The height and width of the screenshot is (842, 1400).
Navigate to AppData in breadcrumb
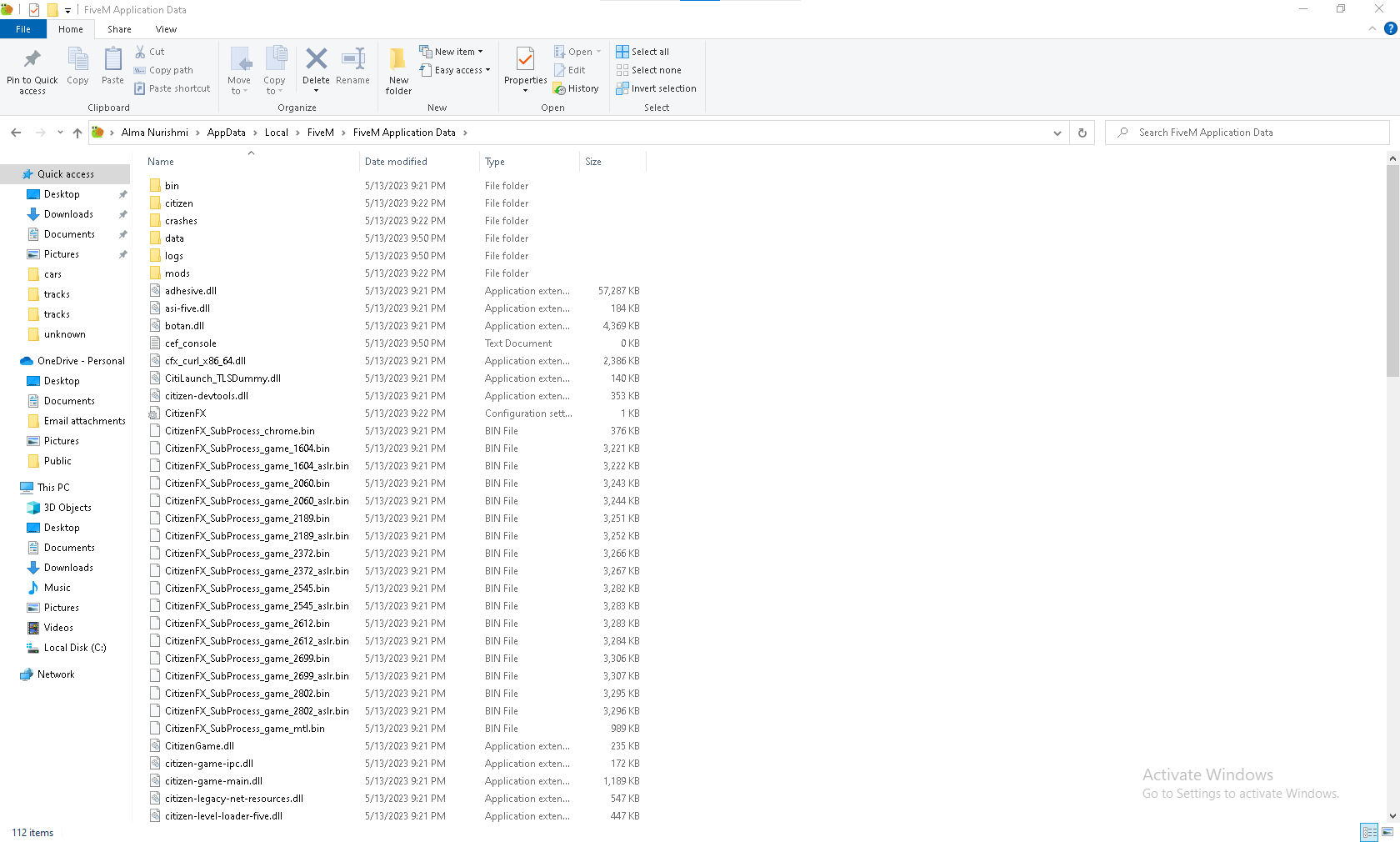point(227,133)
